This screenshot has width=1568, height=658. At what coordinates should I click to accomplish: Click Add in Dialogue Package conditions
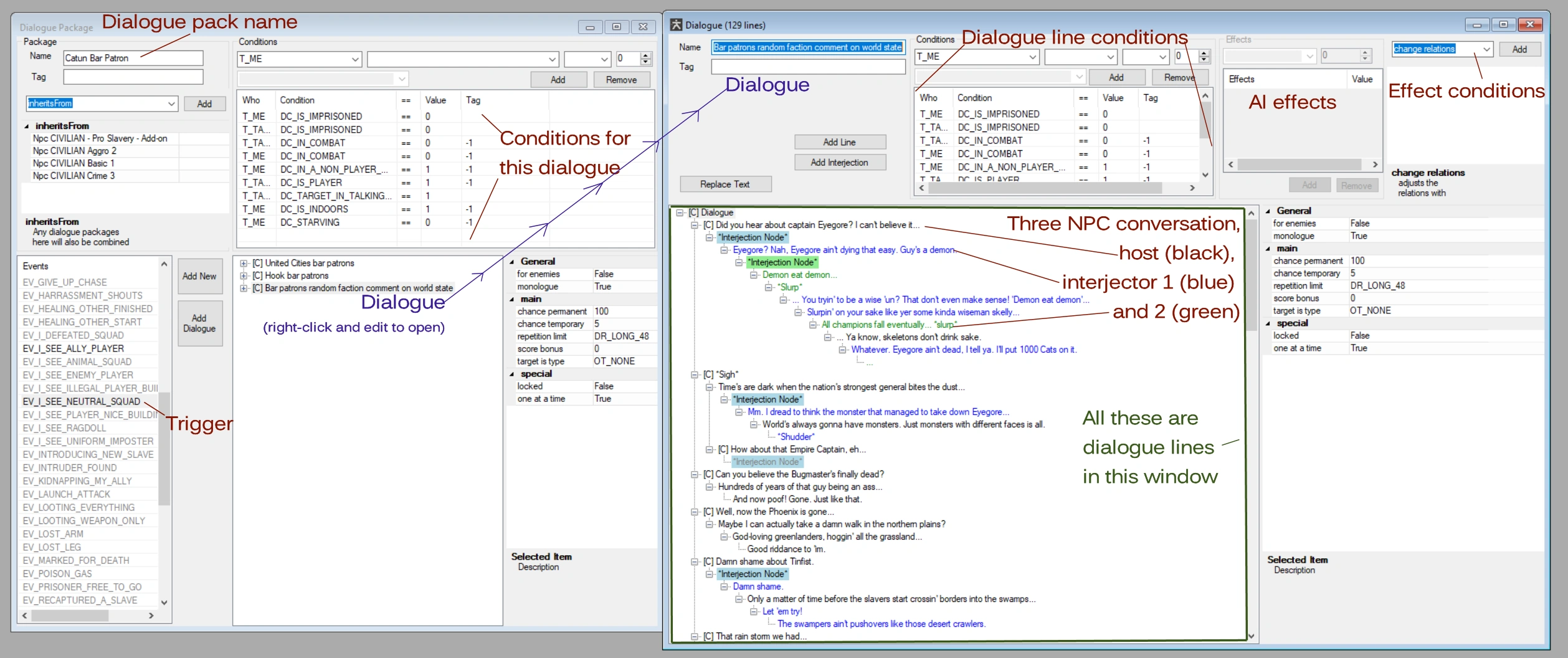(x=558, y=80)
